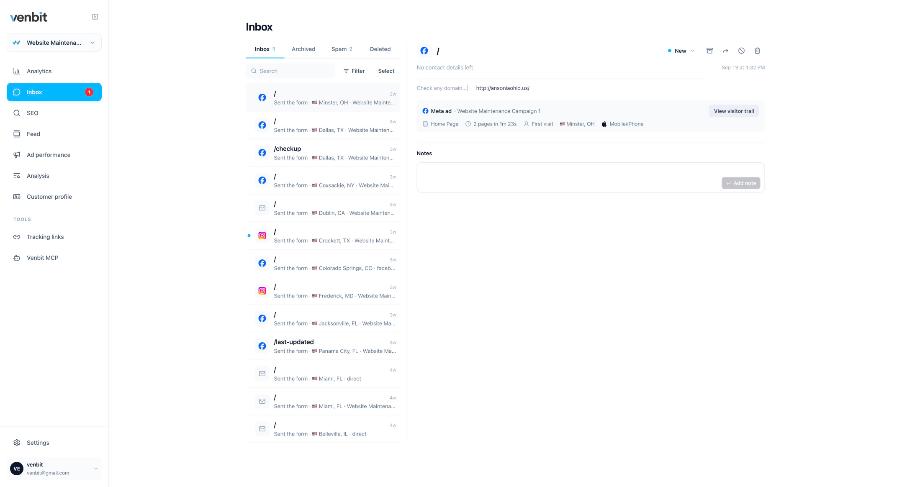This screenshot has width=902, height=487.
Task: Open the Customer profile page
Action: [x=54, y=197]
